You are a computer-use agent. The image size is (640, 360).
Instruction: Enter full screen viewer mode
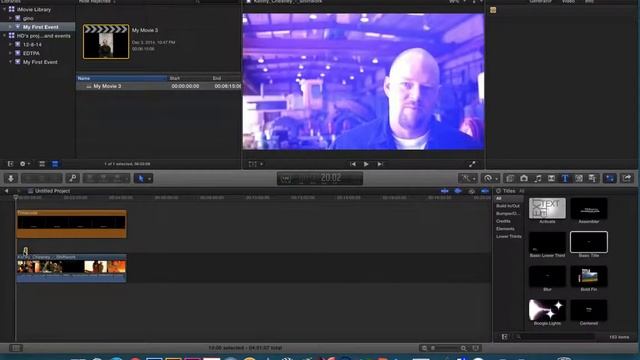click(x=472, y=164)
